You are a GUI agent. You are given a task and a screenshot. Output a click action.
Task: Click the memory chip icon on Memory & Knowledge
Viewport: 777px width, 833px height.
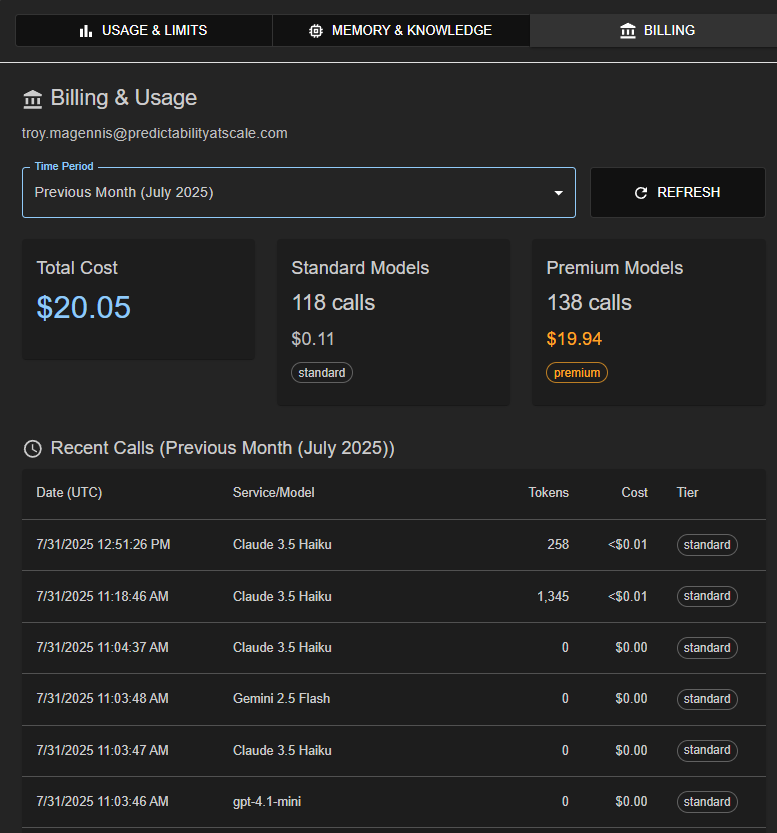[x=316, y=31]
